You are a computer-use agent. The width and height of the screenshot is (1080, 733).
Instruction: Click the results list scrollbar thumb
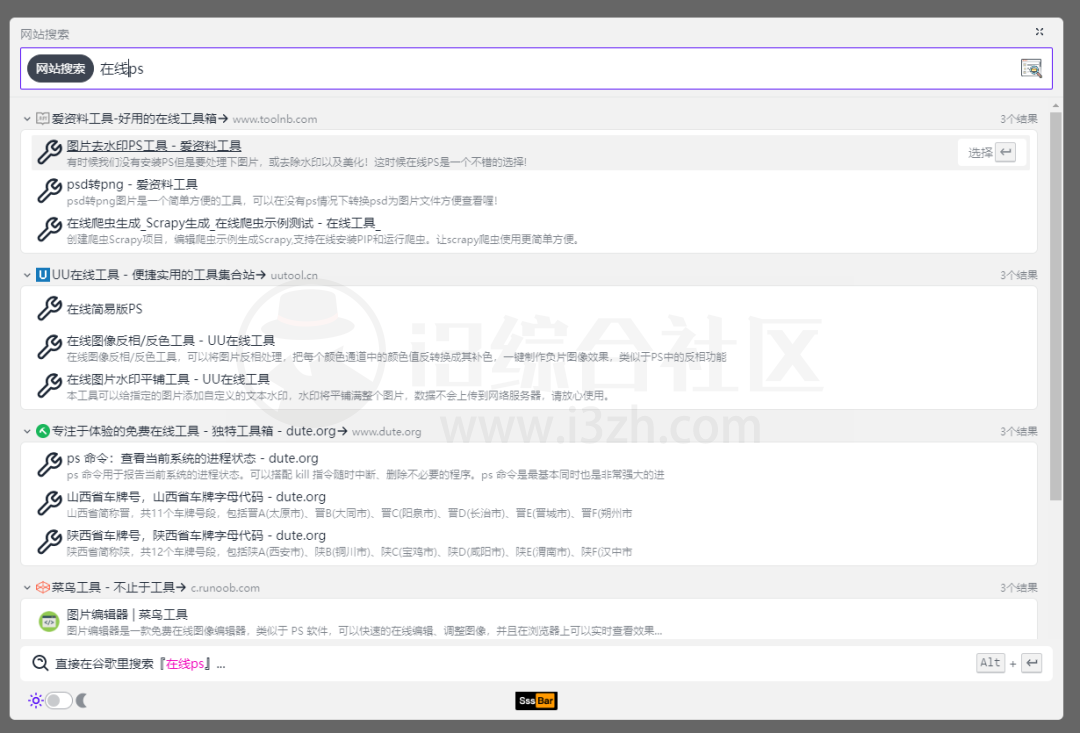tap(1056, 307)
